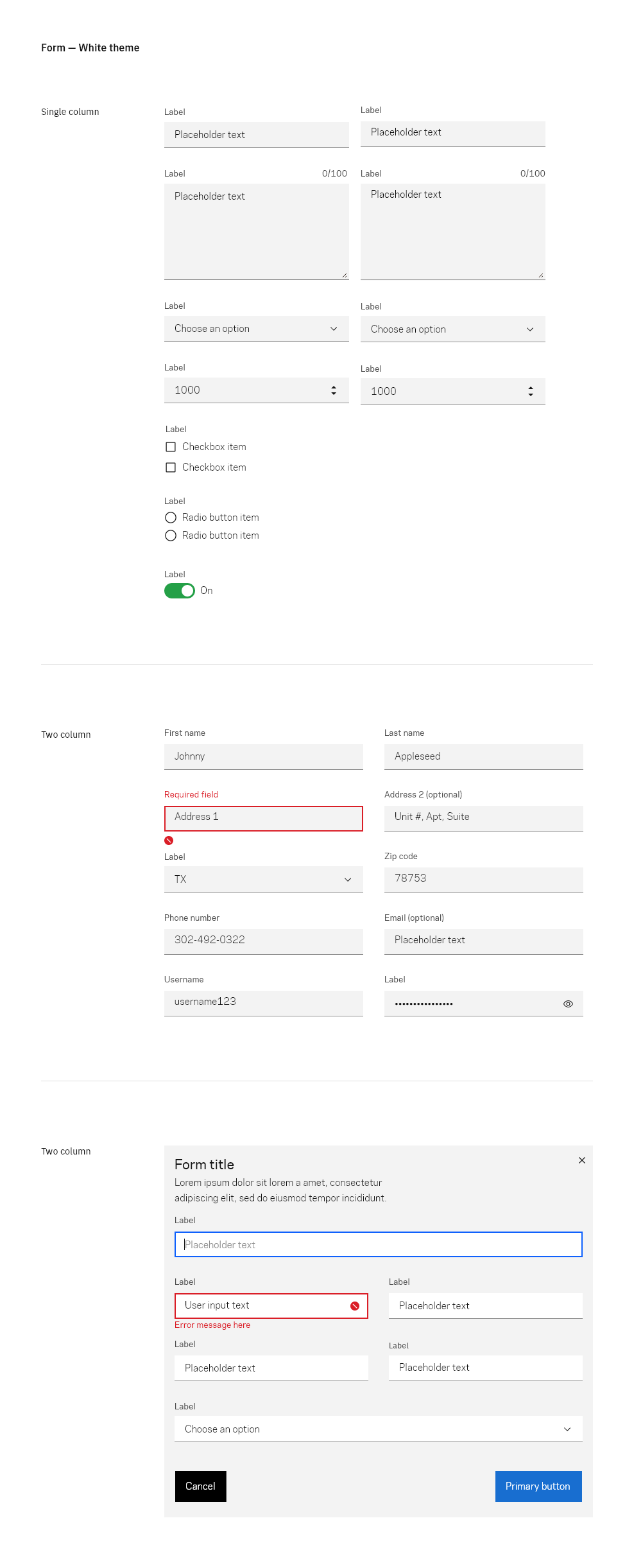
Task: Check the second Checkbox item
Action: 171,467
